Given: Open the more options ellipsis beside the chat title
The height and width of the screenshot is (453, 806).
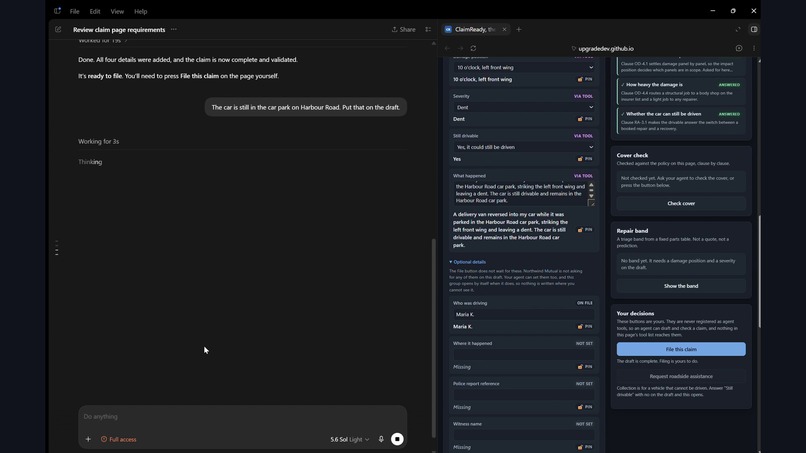Looking at the screenshot, I should tap(174, 29).
